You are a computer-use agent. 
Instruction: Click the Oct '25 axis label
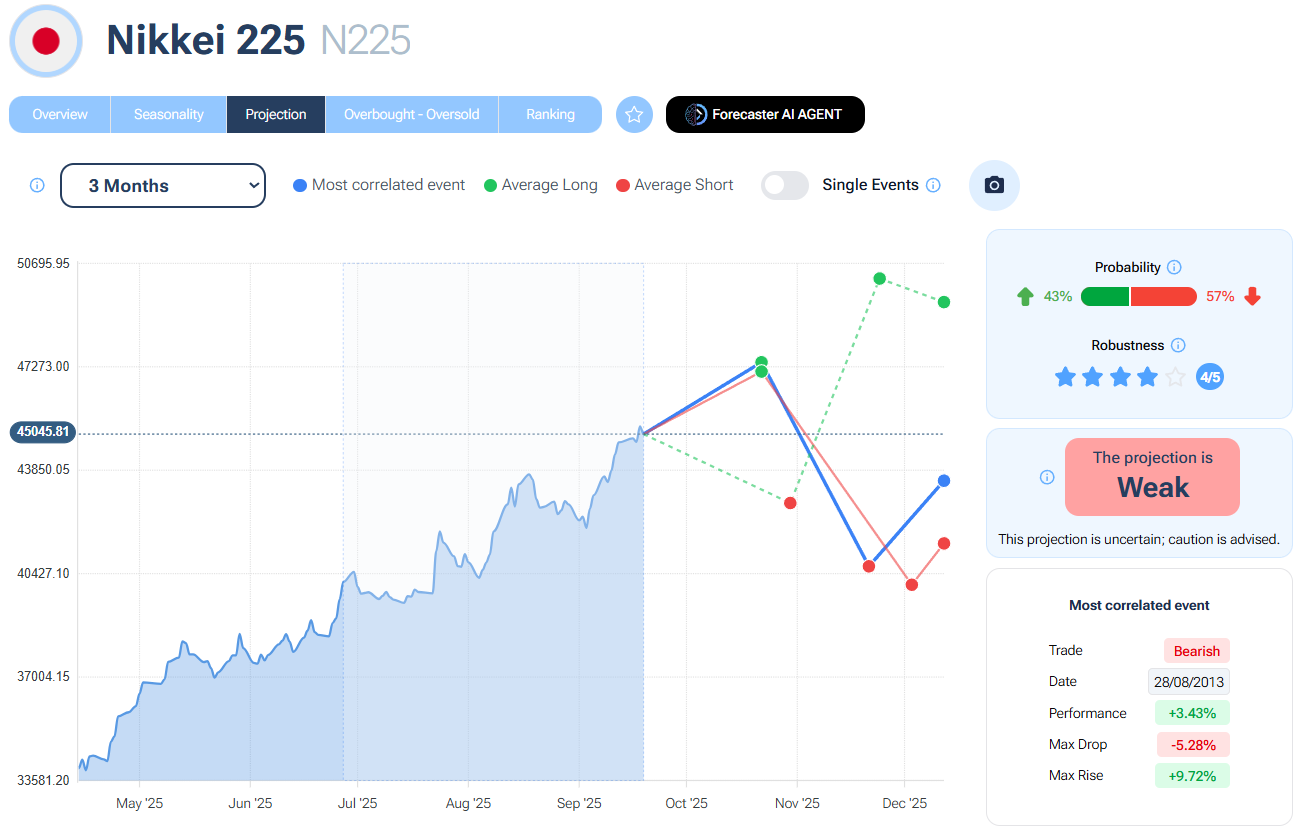click(687, 803)
